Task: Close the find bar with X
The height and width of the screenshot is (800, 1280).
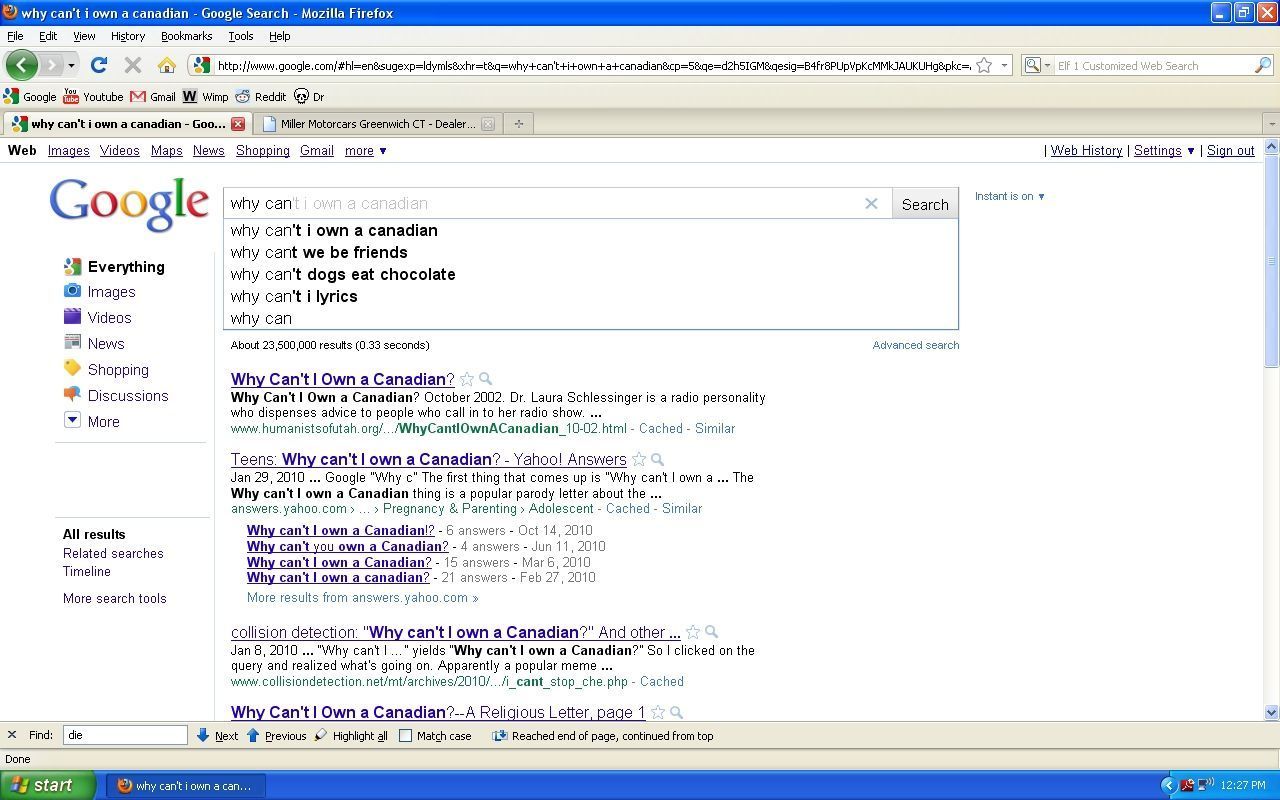Action: 12,735
